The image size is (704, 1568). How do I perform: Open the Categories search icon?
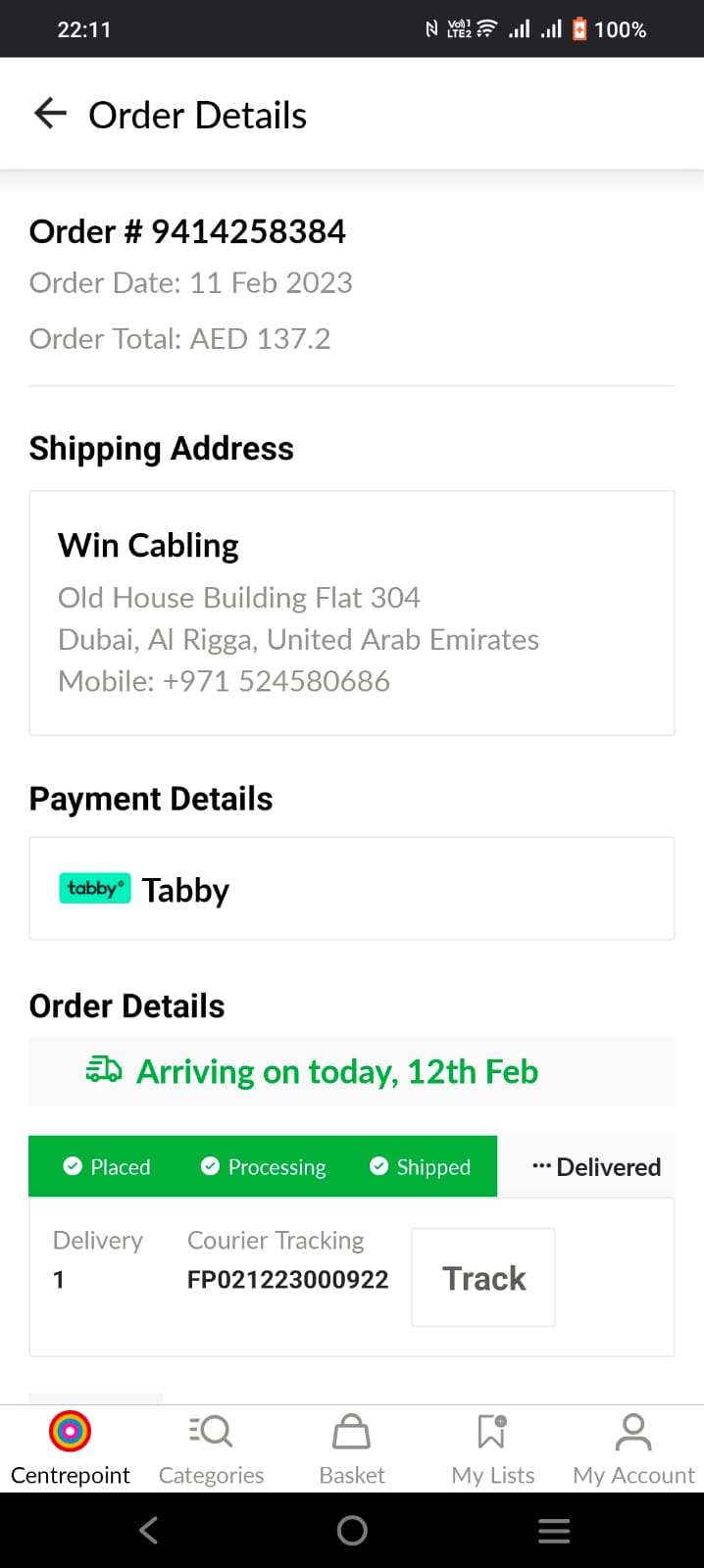(x=211, y=1432)
